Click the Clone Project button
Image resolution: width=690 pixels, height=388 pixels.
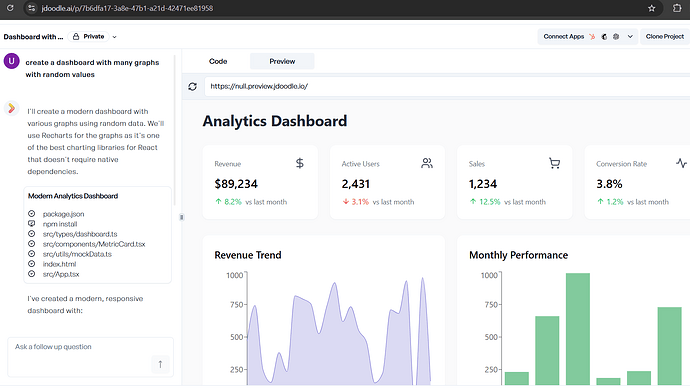coord(665,37)
